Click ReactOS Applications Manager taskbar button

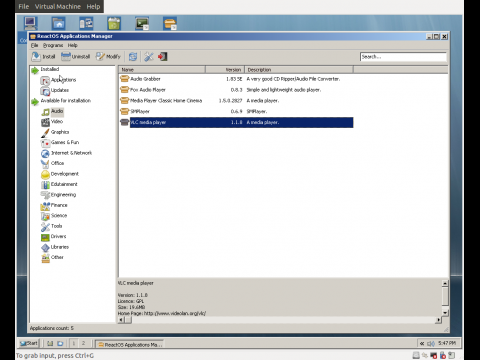(x=130, y=345)
